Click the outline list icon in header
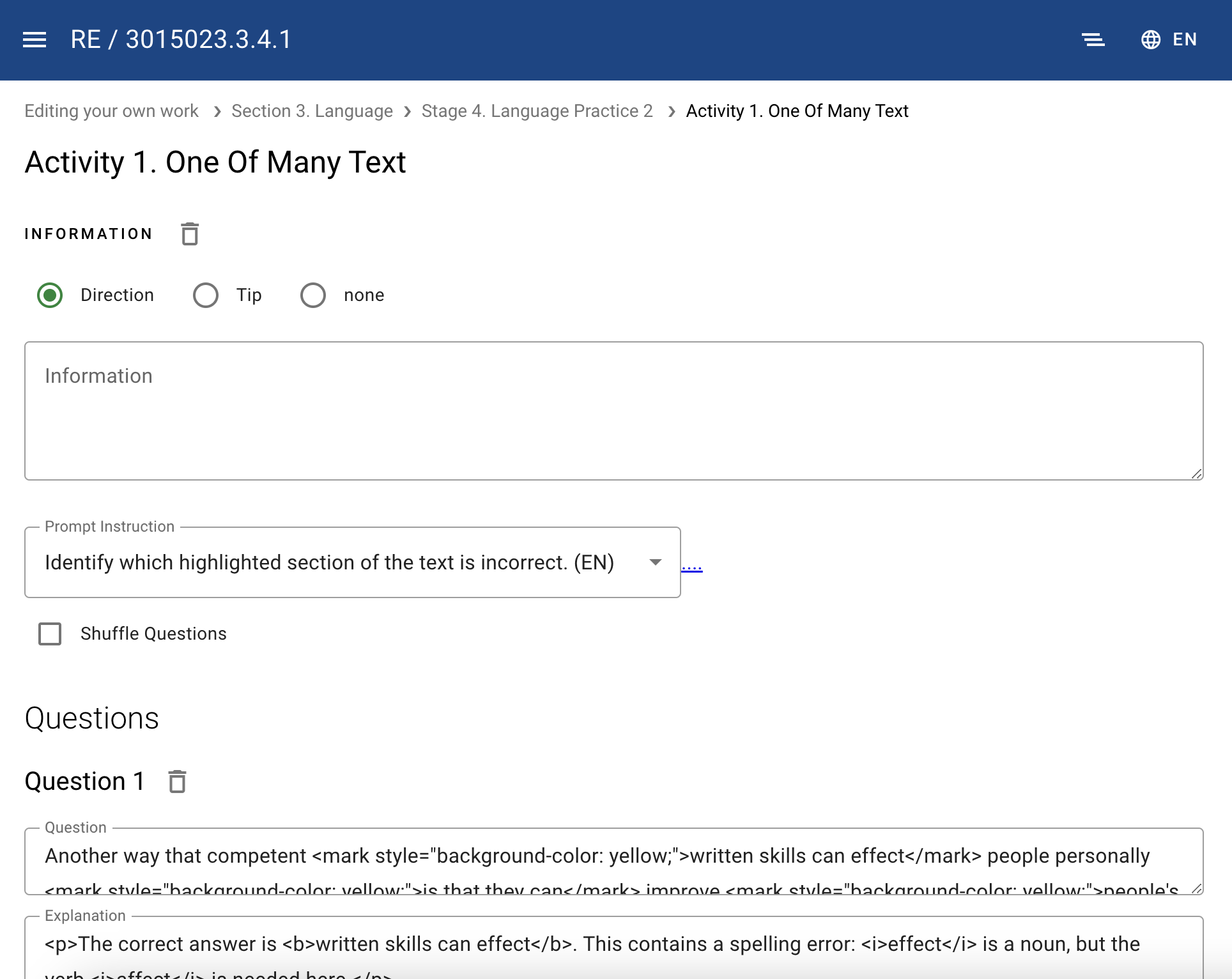Viewport: 1232px width, 979px height. [x=1093, y=40]
